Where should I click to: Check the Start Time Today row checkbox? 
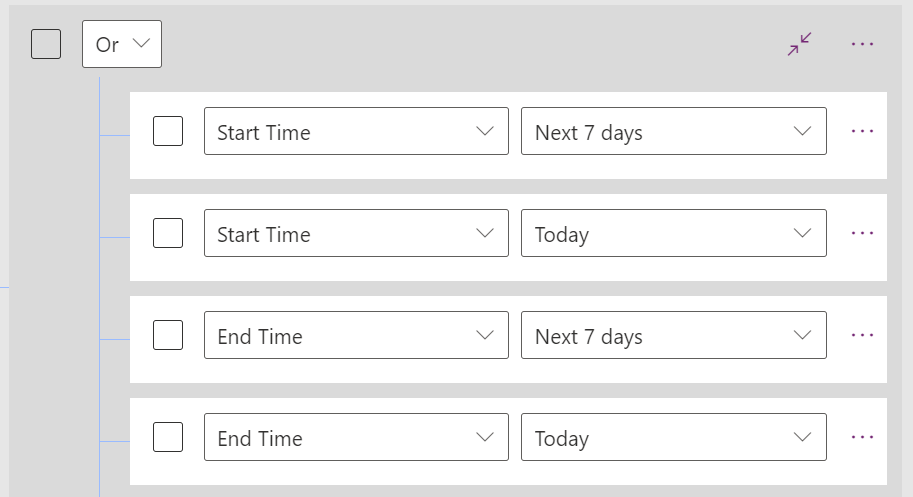[x=168, y=233]
